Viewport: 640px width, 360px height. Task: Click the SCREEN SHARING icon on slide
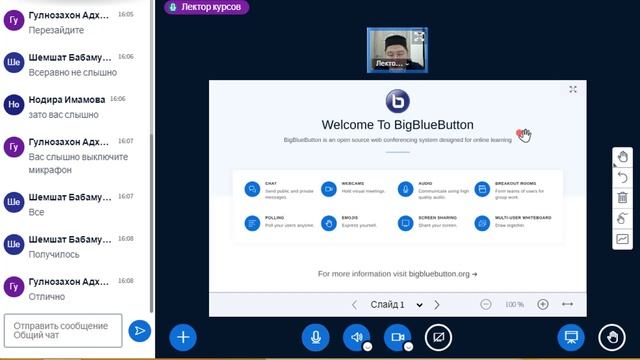[405, 223]
